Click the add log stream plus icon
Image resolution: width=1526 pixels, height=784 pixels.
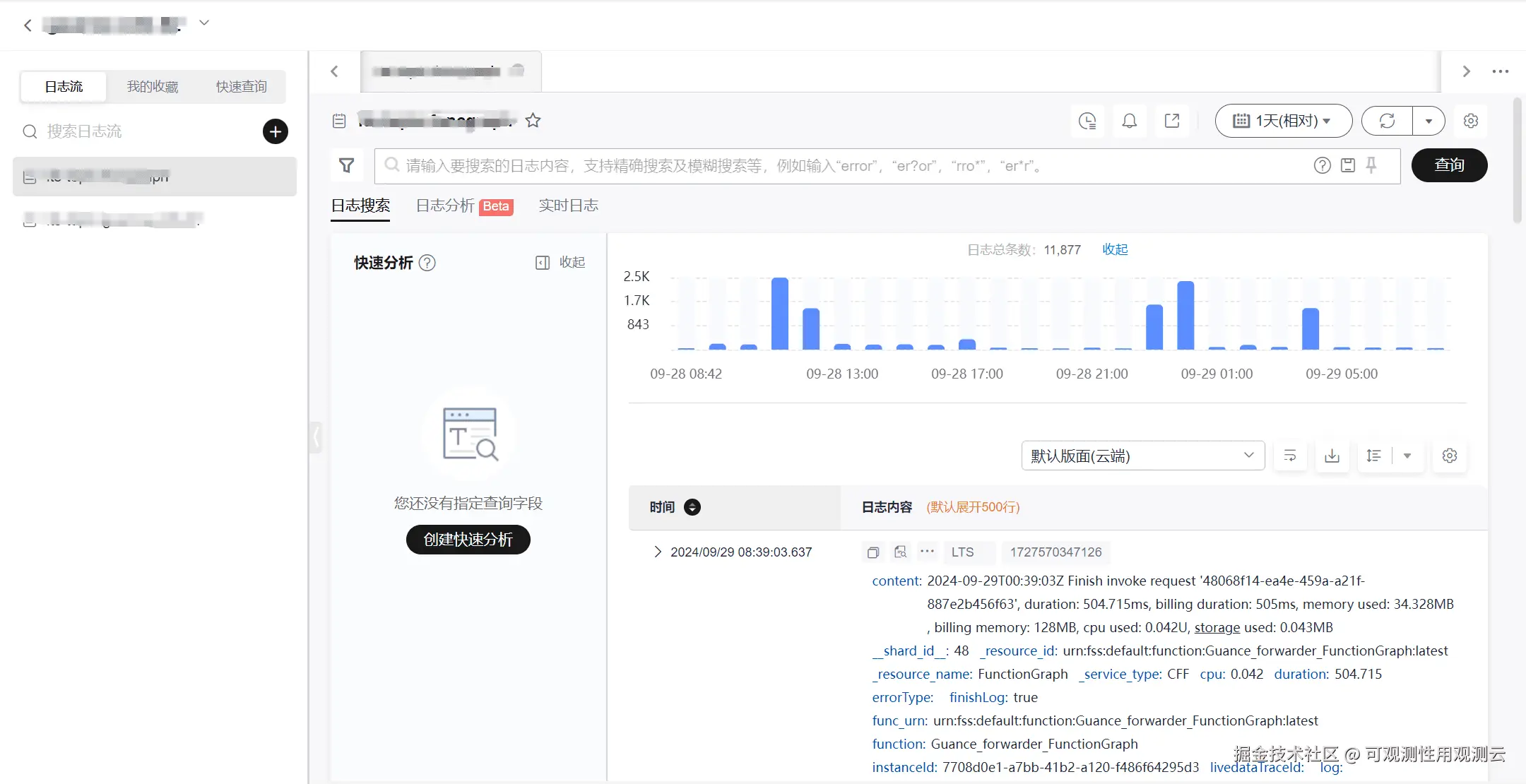click(x=276, y=131)
